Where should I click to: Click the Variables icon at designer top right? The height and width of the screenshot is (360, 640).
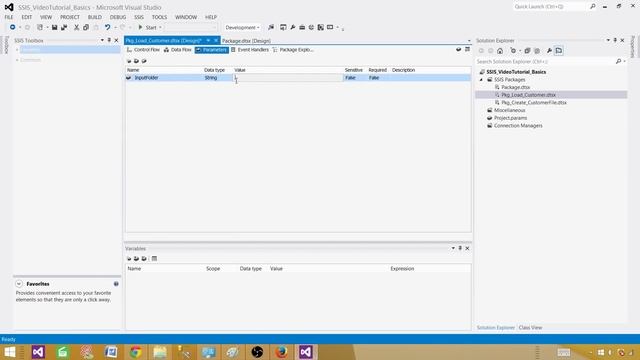459,49
